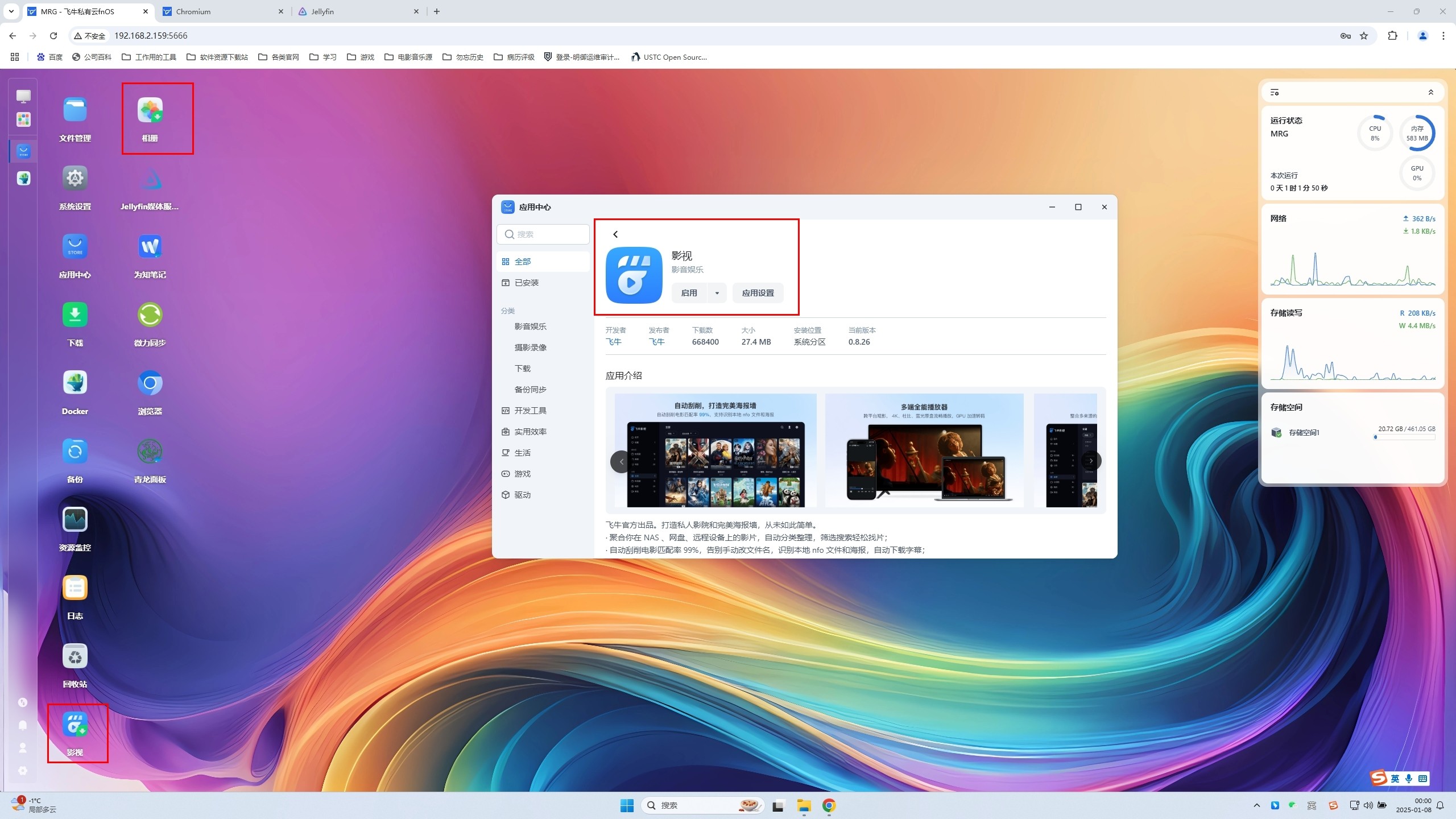Bookmark this page with the star
Image resolution: width=1456 pixels, height=819 pixels.
[1364, 36]
